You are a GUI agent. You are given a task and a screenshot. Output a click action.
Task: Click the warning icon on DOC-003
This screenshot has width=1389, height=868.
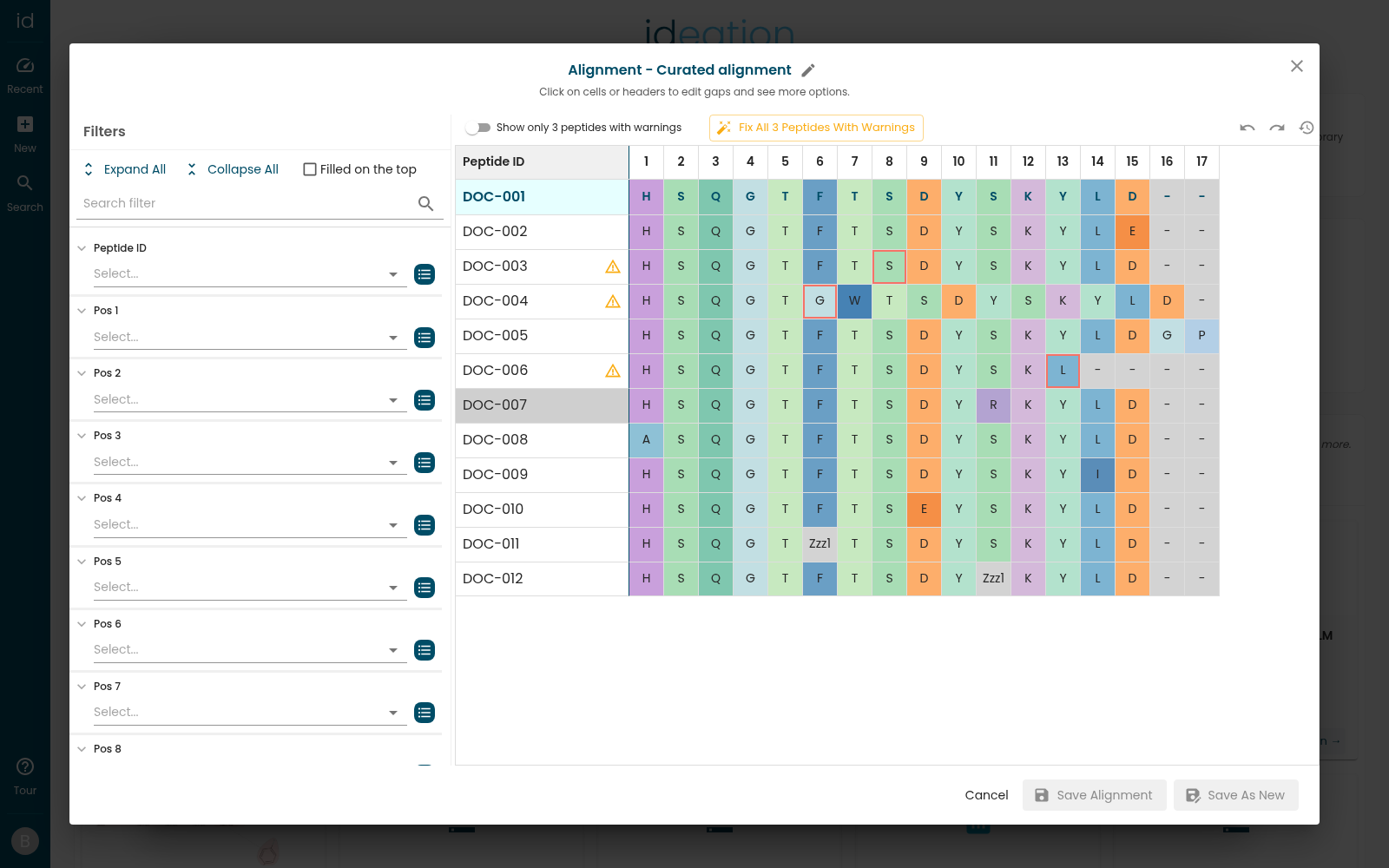pyautogui.click(x=613, y=266)
